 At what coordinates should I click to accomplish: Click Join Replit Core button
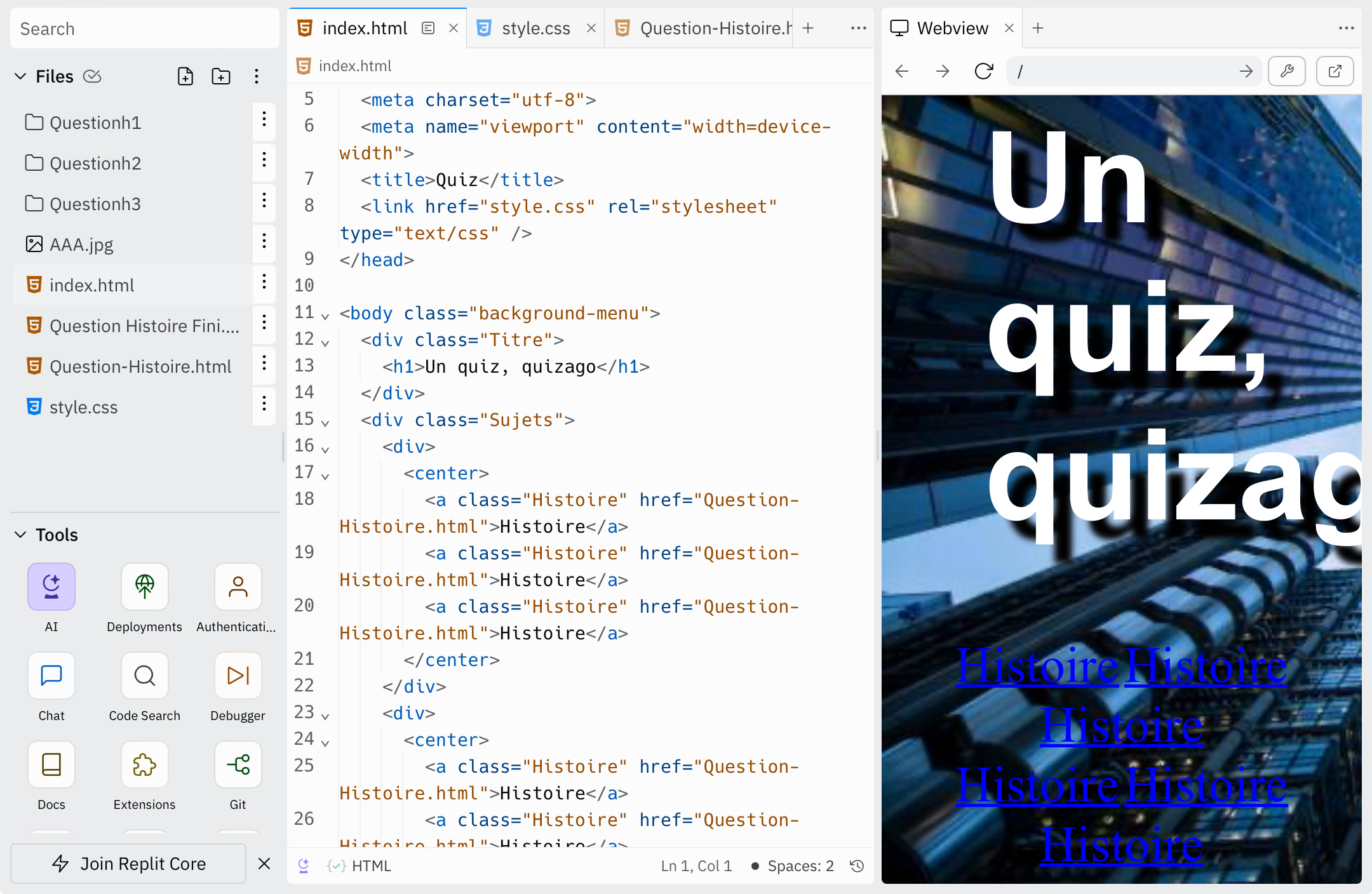[x=128, y=864]
